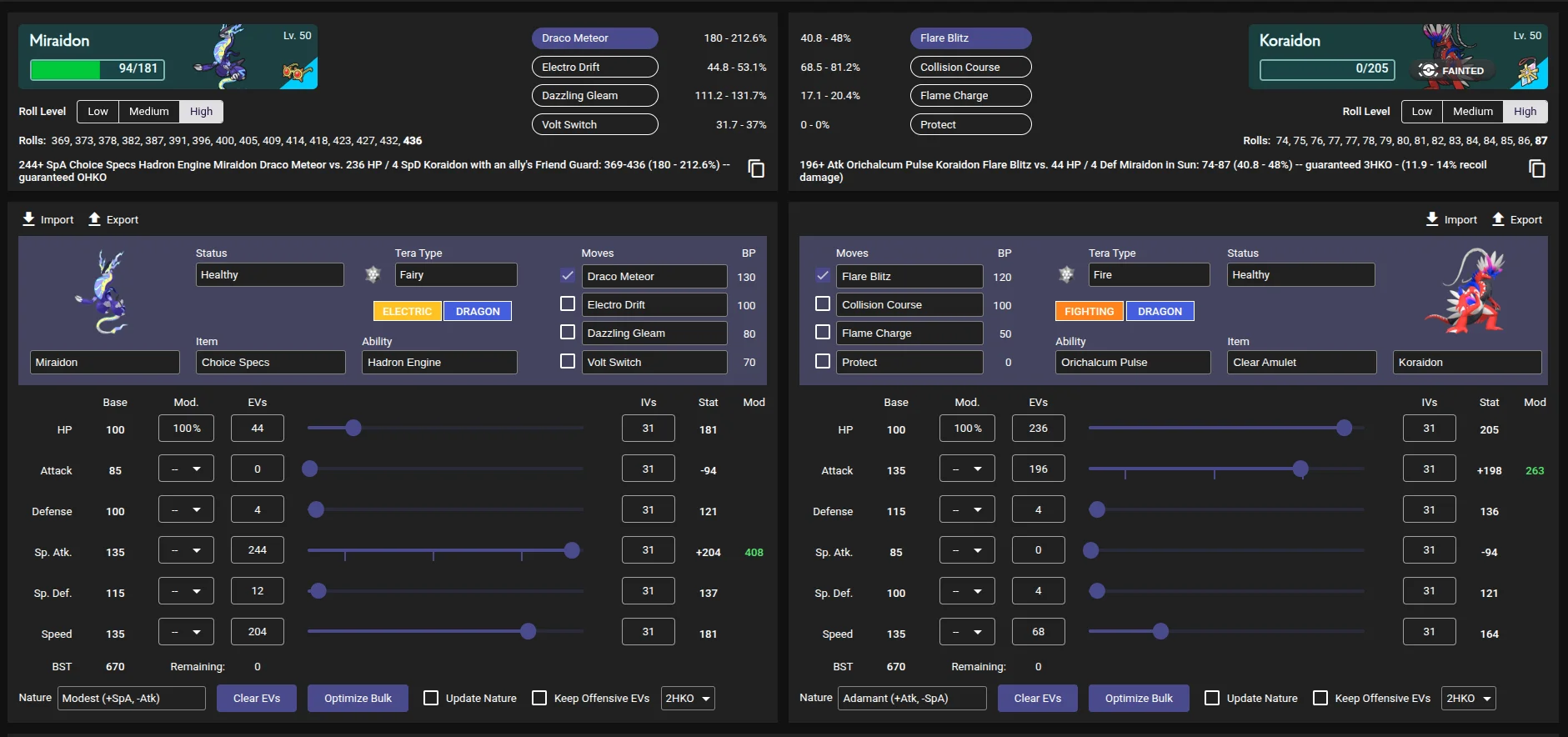Screen dimensions: 1568x737
Task: Click Koraidon's Import download icon
Action: coord(1432,218)
